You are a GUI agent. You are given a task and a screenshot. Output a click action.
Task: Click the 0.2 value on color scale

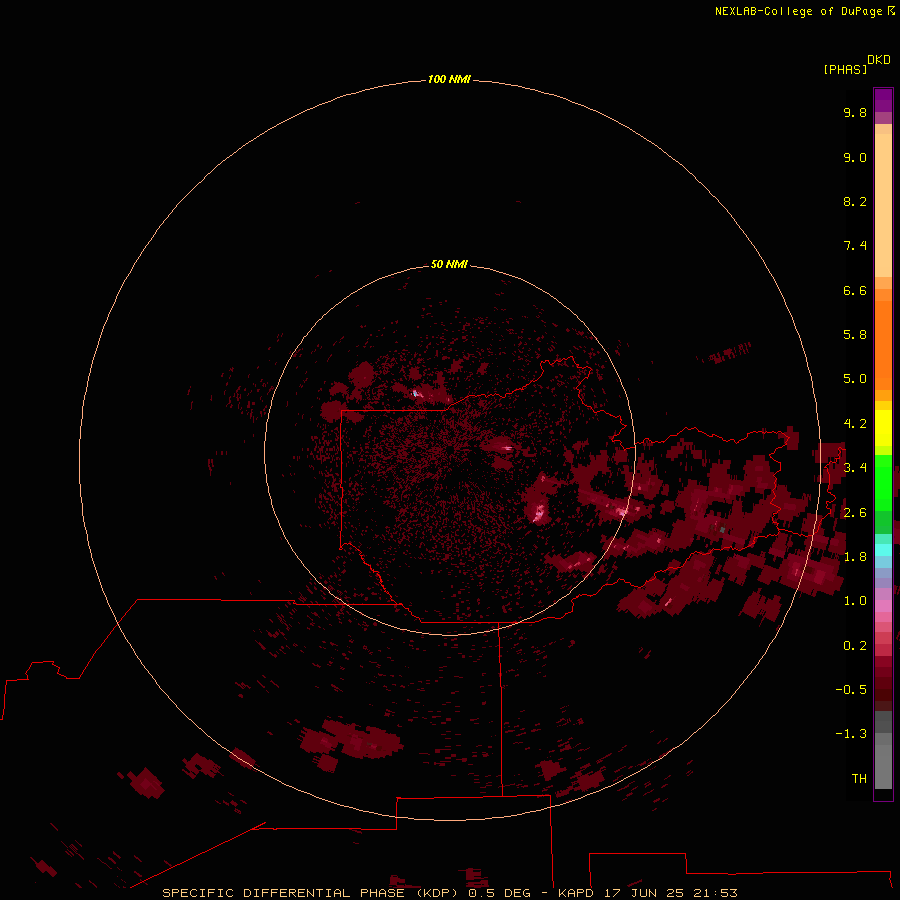(x=855, y=646)
